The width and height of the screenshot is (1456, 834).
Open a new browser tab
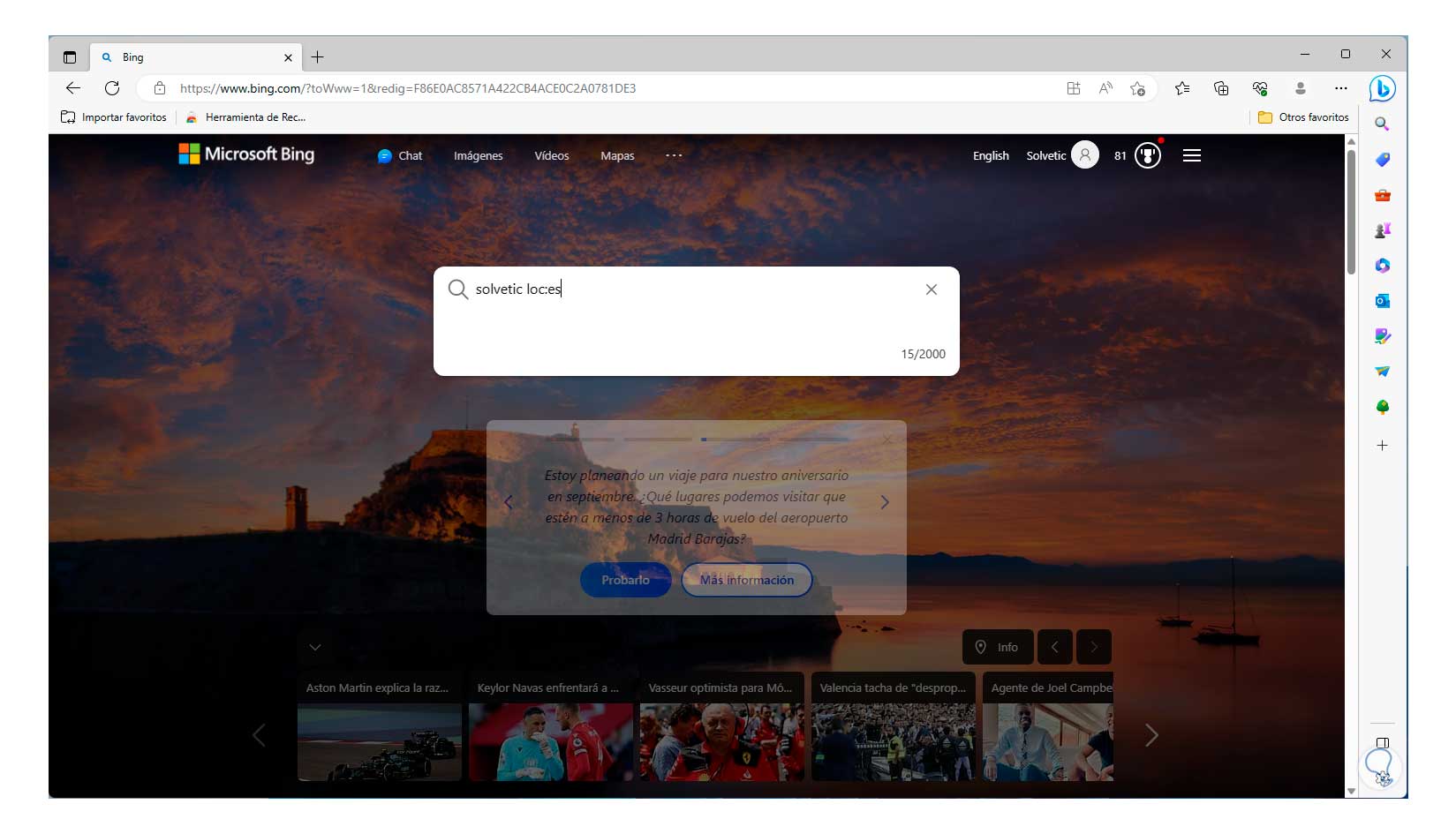(x=318, y=57)
